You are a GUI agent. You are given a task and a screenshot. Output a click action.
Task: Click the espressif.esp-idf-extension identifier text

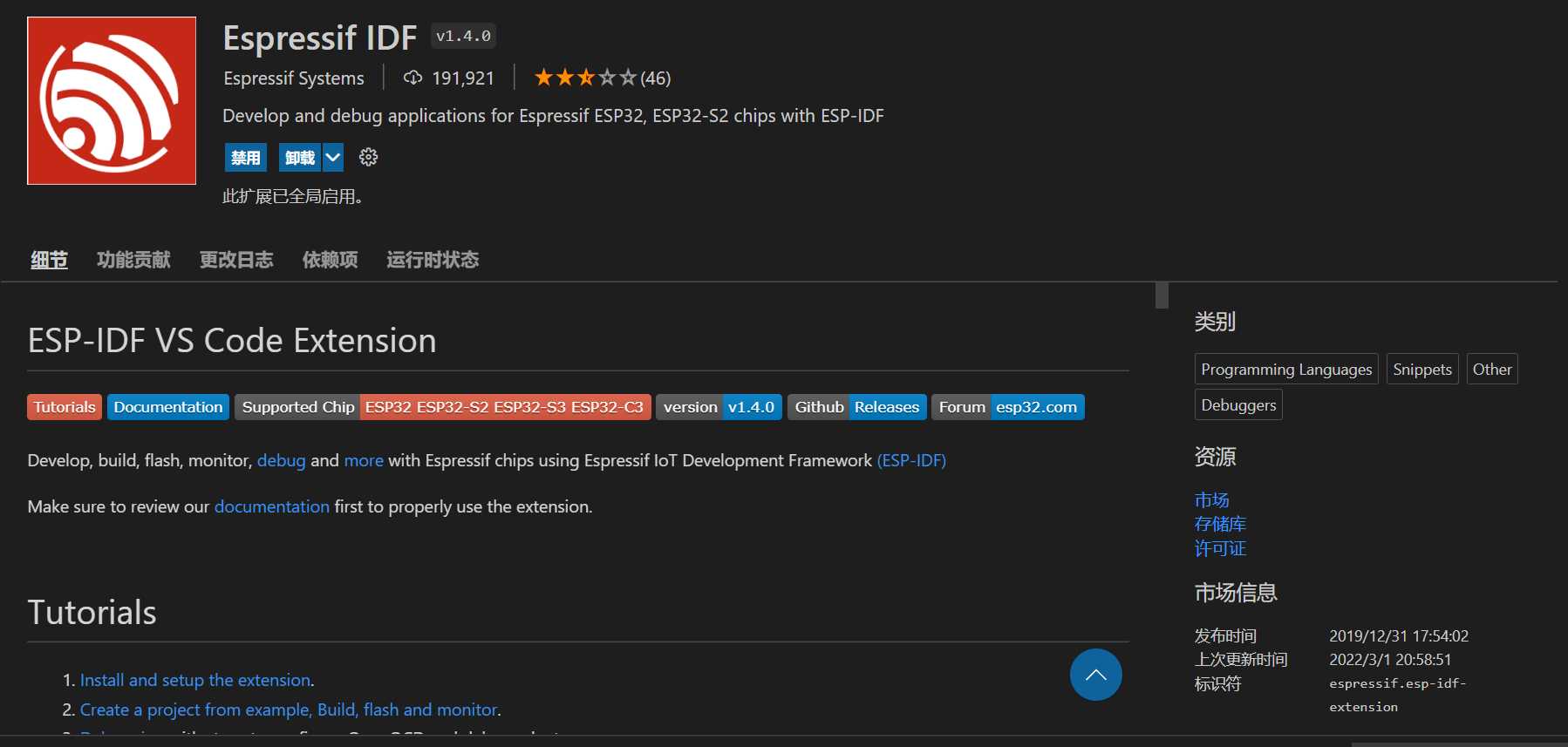pos(1398,695)
